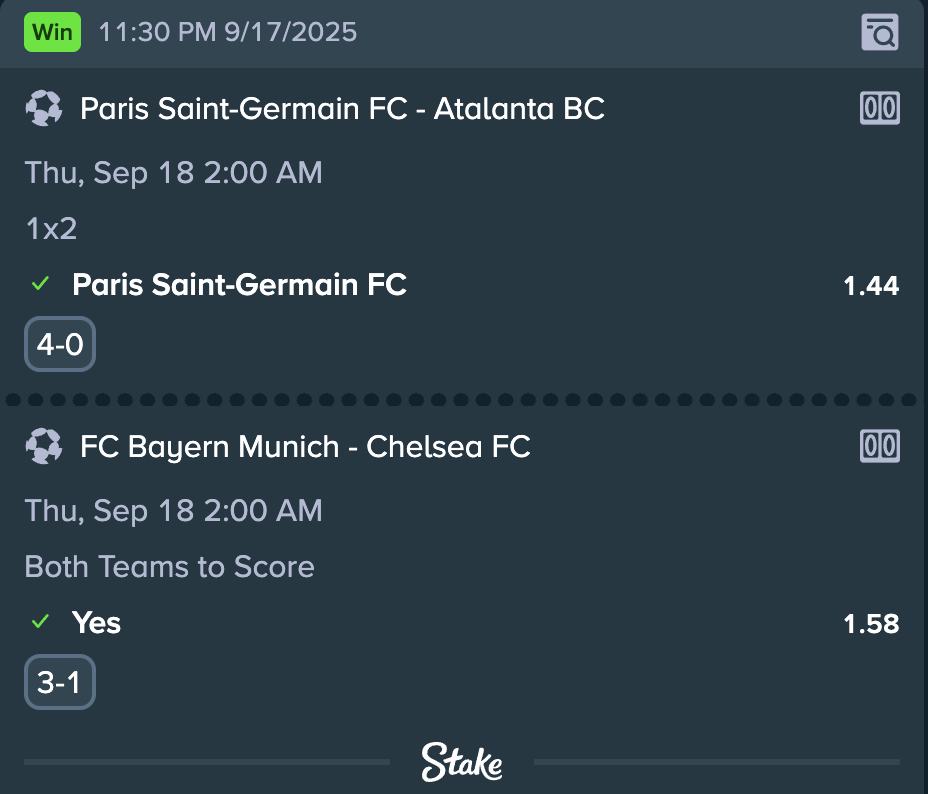Select the 3-1 score badge
The image size is (928, 794).
[60, 682]
